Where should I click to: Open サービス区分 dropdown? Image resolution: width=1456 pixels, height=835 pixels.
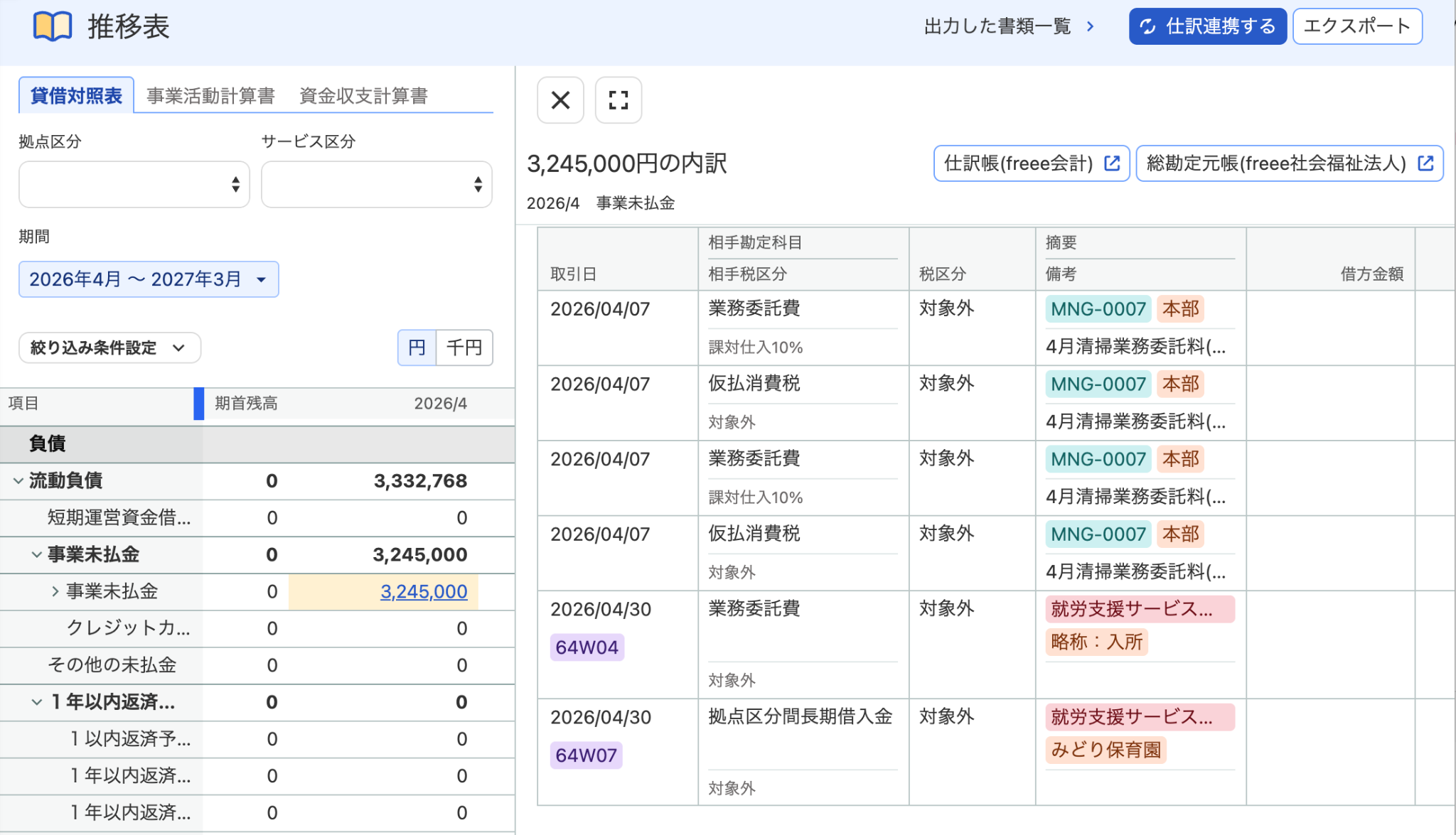tap(377, 184)
